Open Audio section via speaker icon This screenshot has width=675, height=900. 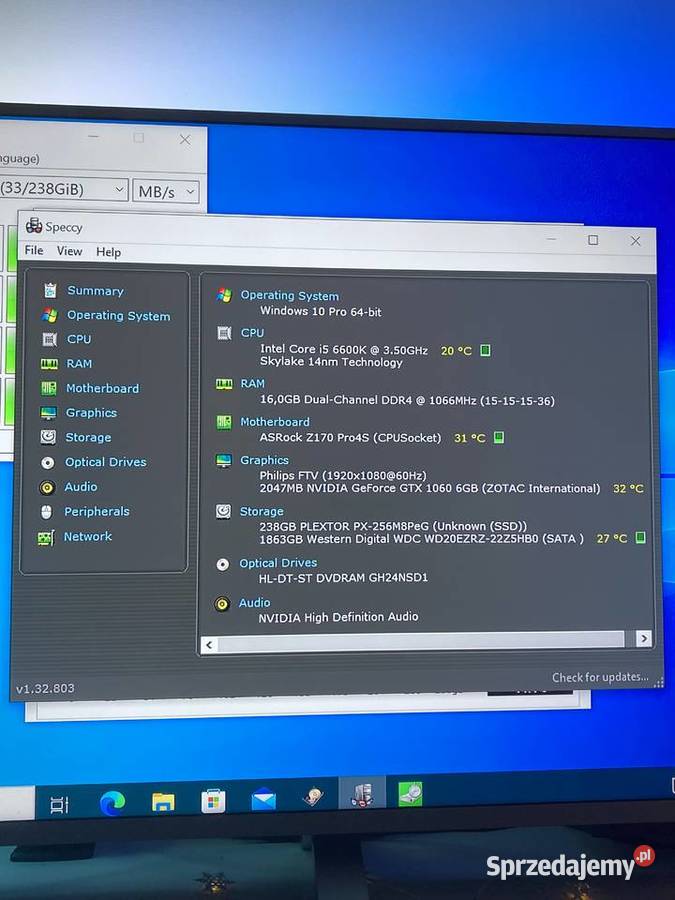coord(47,487)
